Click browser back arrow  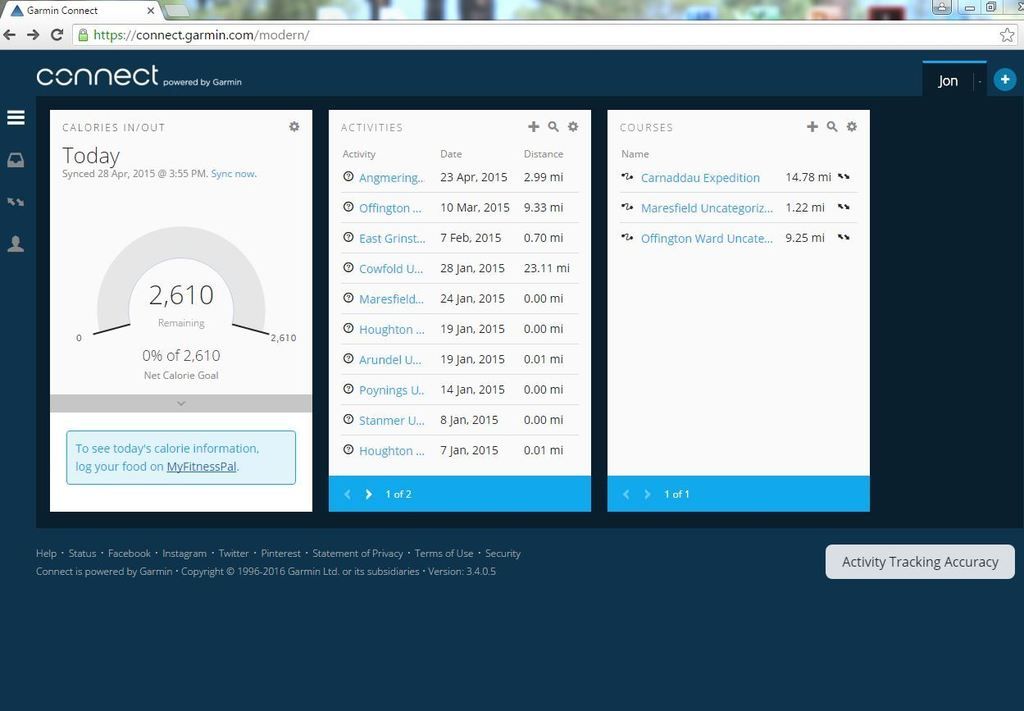pos(10,35)
